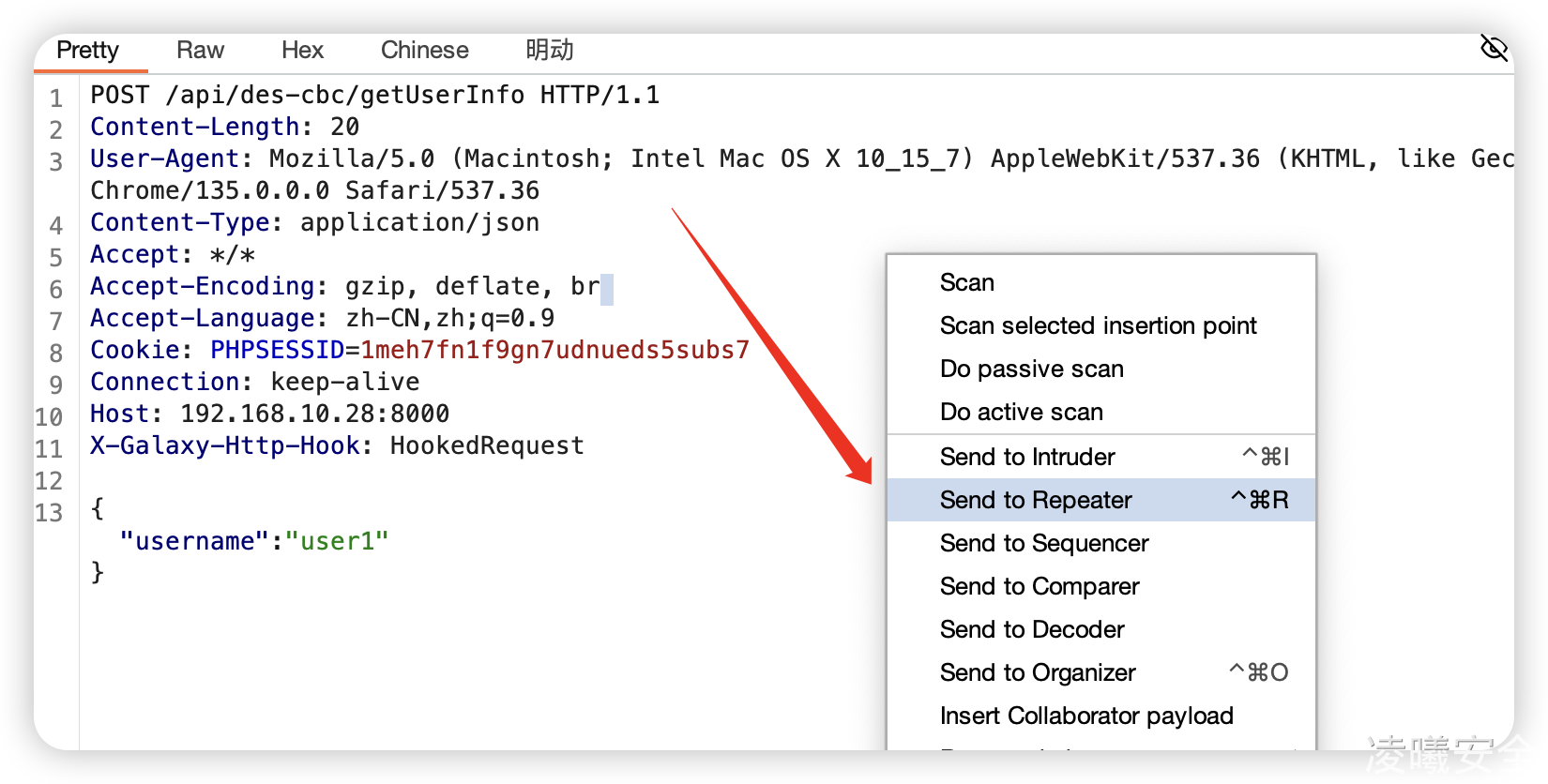
Task: Choose Insert Collaborator payload
Action: coord(1086,716)
